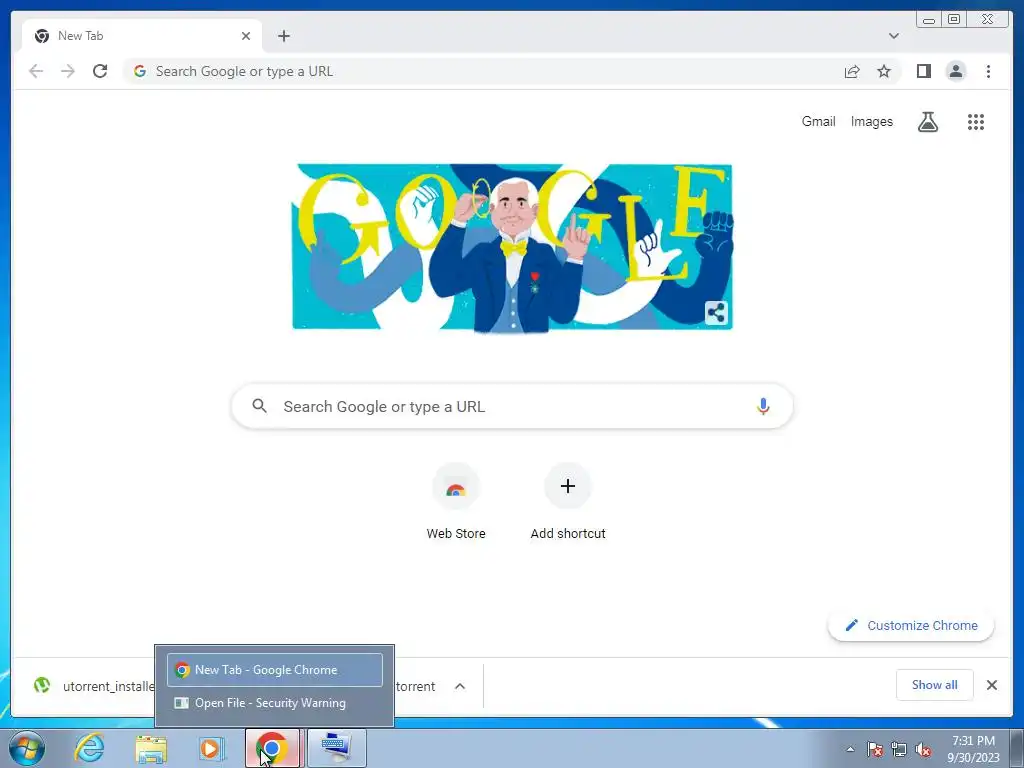Viewport: 1024px width, 768px height.
Task: Open the side panel icon
Action: [923, 71]
